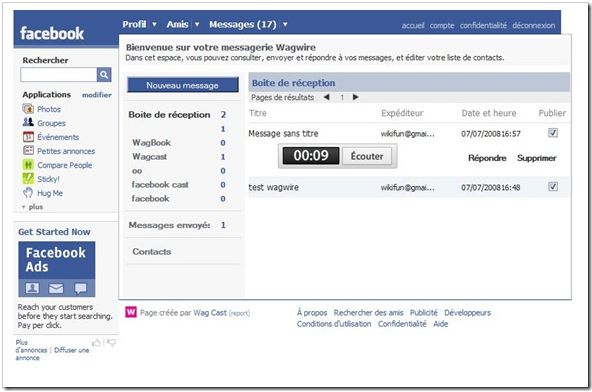Viewport: 592px width, 392px height.
Task: Open the Contacts section
Action: point(152,252)
